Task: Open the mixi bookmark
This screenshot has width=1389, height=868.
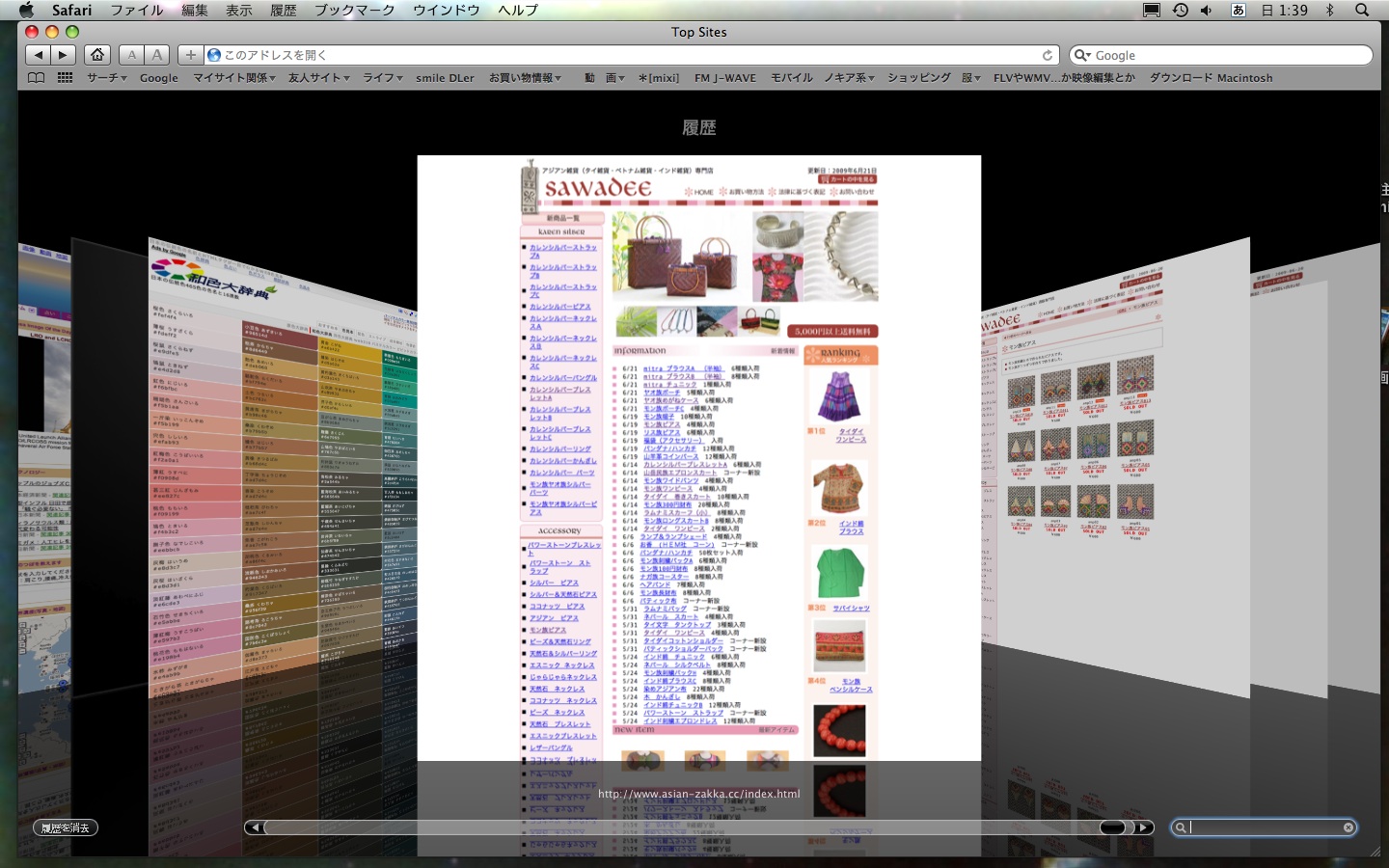Action: click(659, 78)
